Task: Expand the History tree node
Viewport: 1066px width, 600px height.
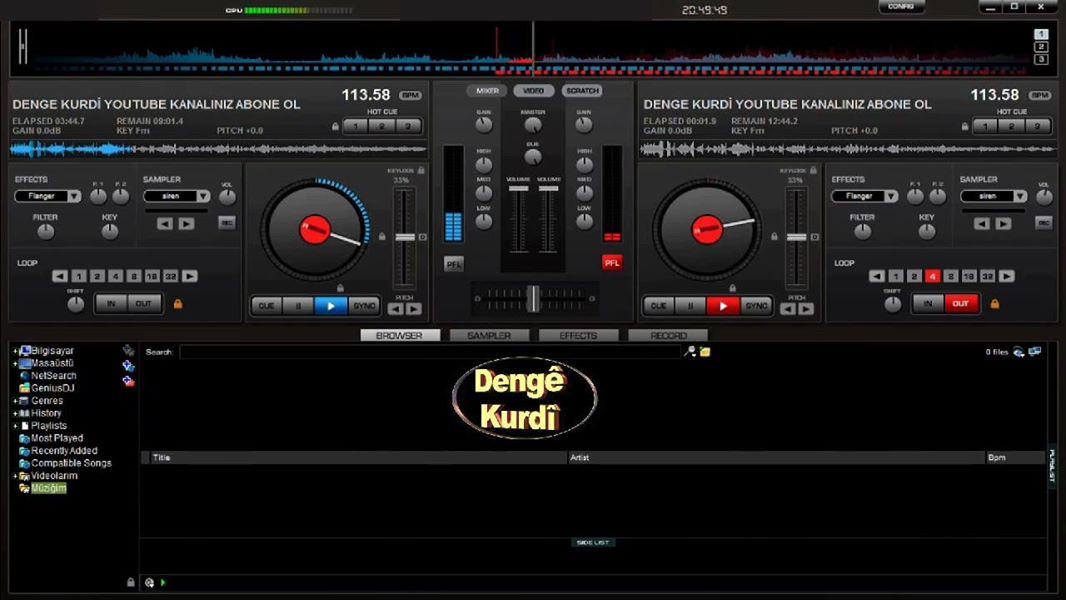Action: point(15,413)
